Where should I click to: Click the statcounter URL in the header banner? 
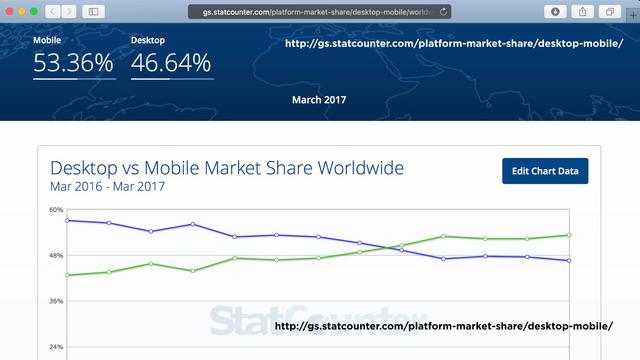(454, 43)
